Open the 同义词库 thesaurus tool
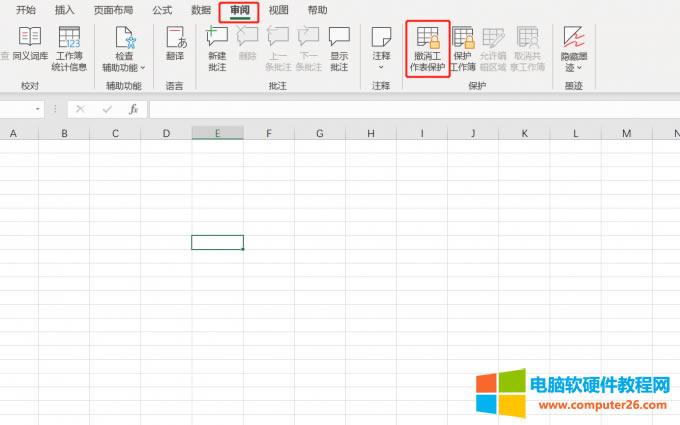Viewport: 680px width, 425px height. pyautogui.click(x=30, y=43)
